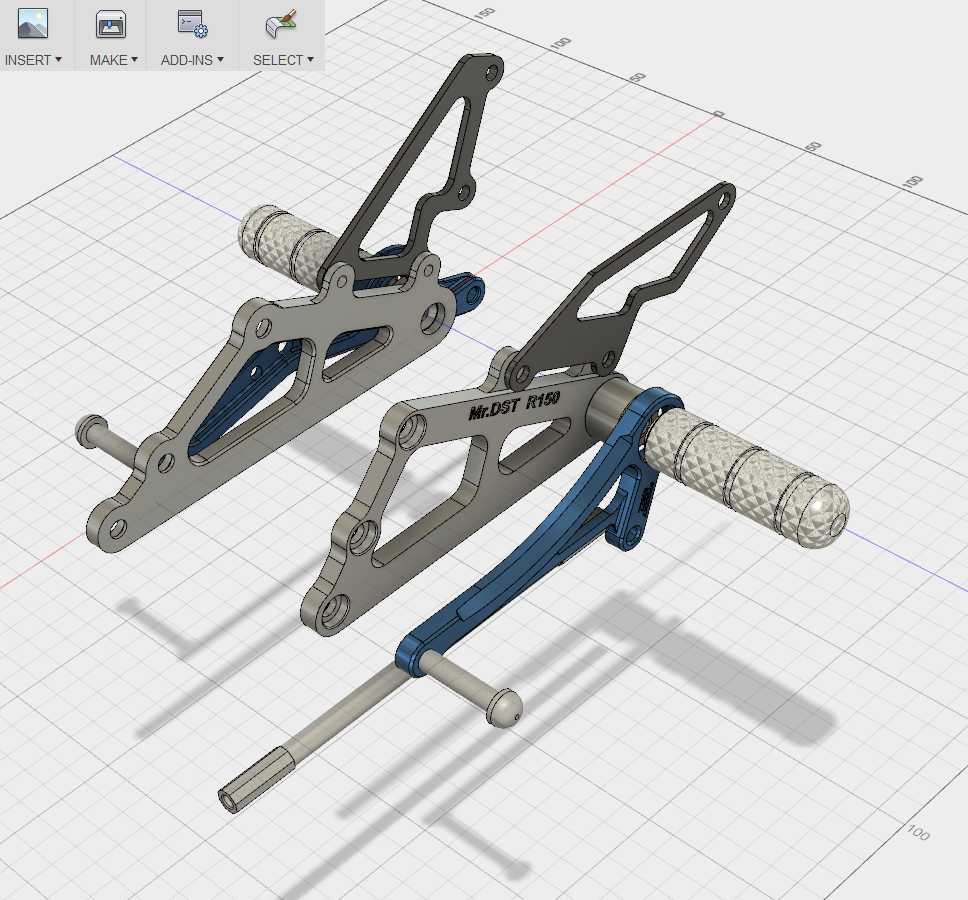Open the INSERT dropdown menu
This screenshot has width=968, height=900.
pos(33,60)
